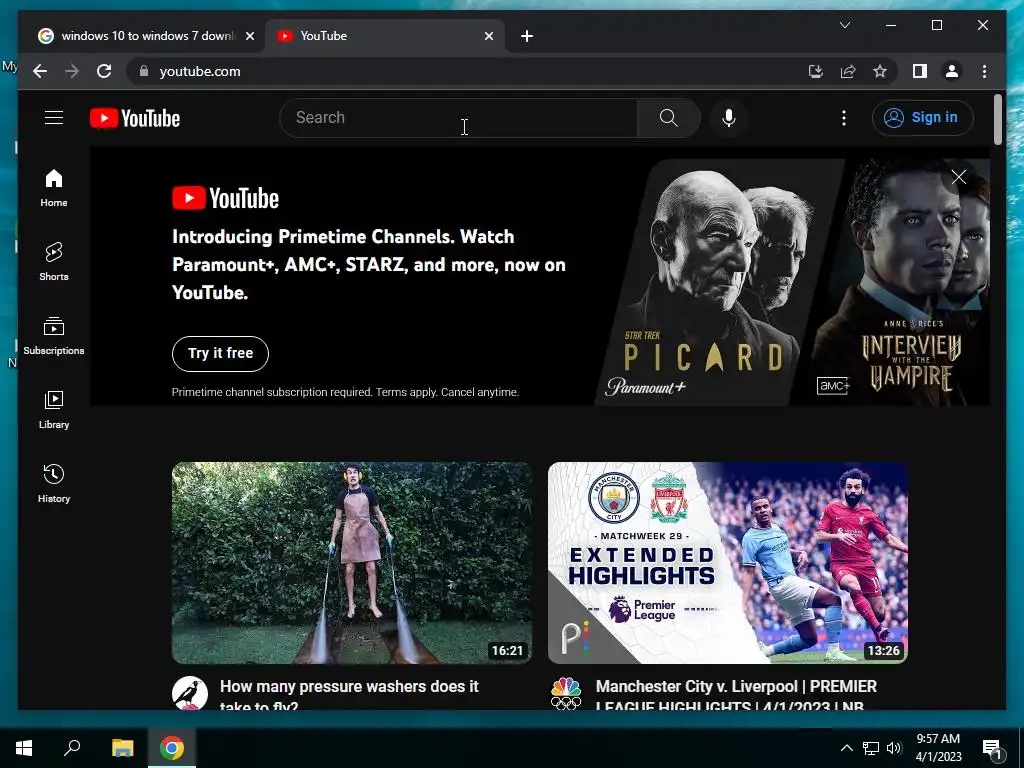Open Manchester City v. Liverpool highlights thumbnail

point(728,563)
